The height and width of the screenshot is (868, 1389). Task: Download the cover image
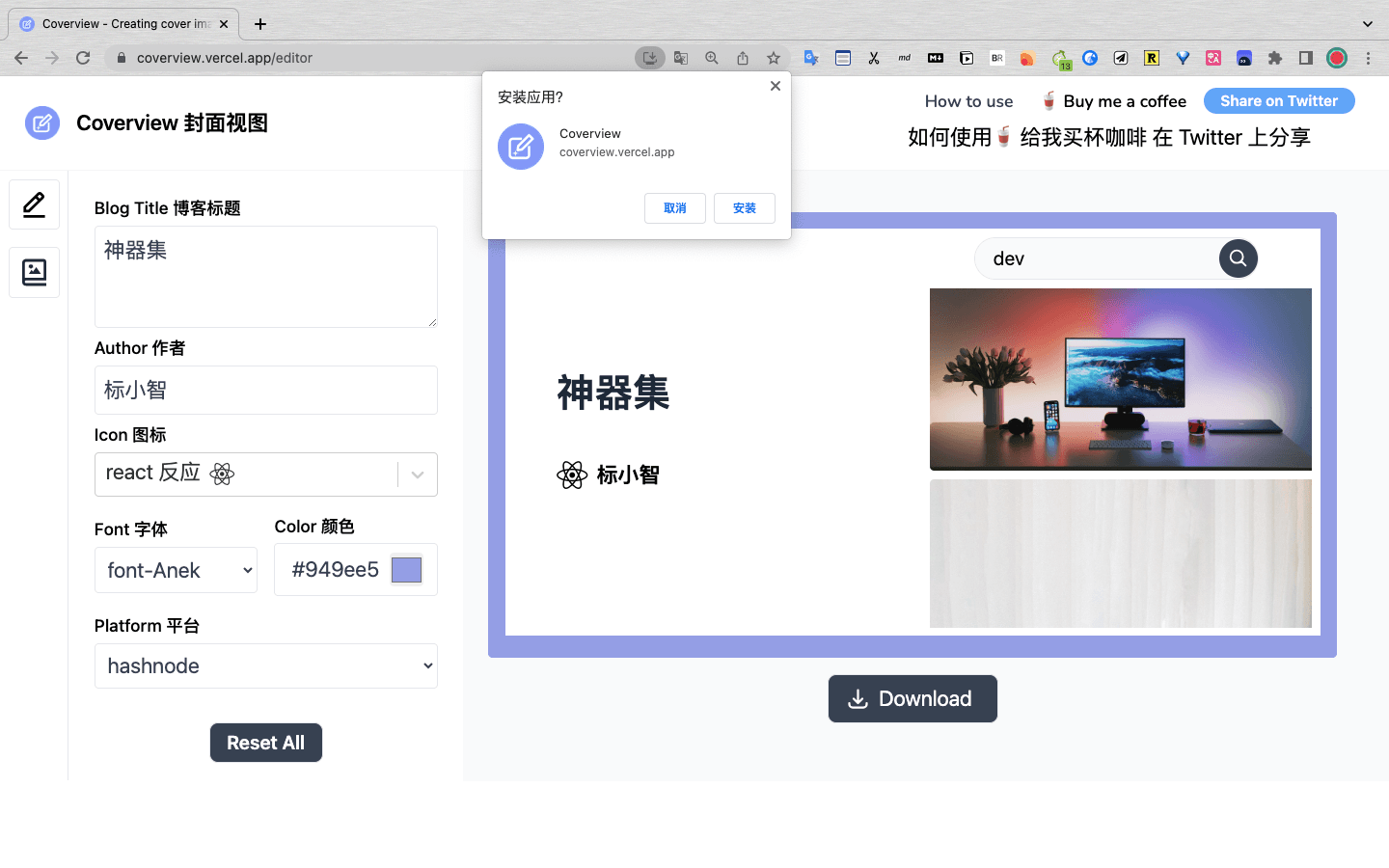point(912,698)
